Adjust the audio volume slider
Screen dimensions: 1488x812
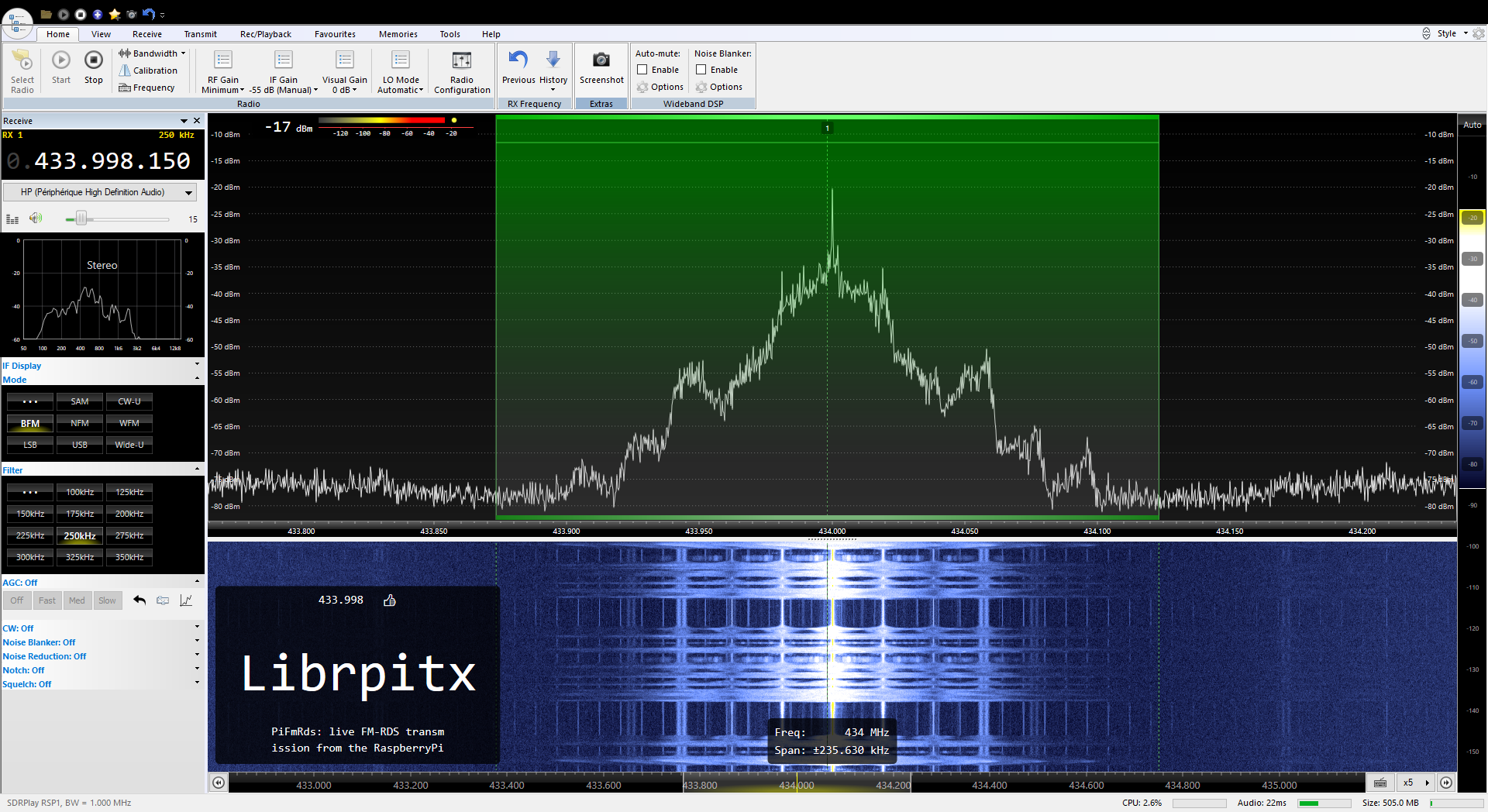click(x=81, y=219)
